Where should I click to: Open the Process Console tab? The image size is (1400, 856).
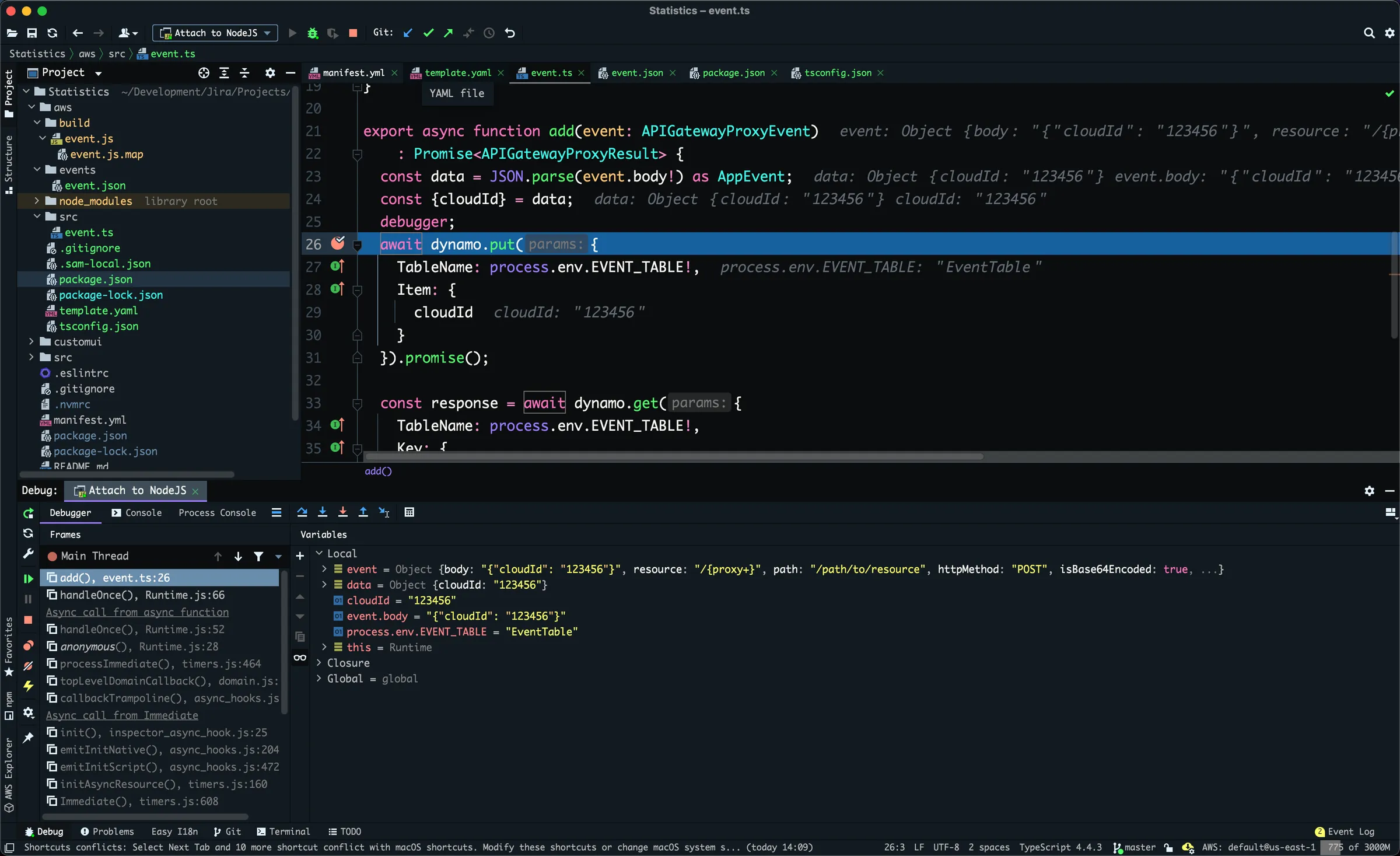[217, 512]
